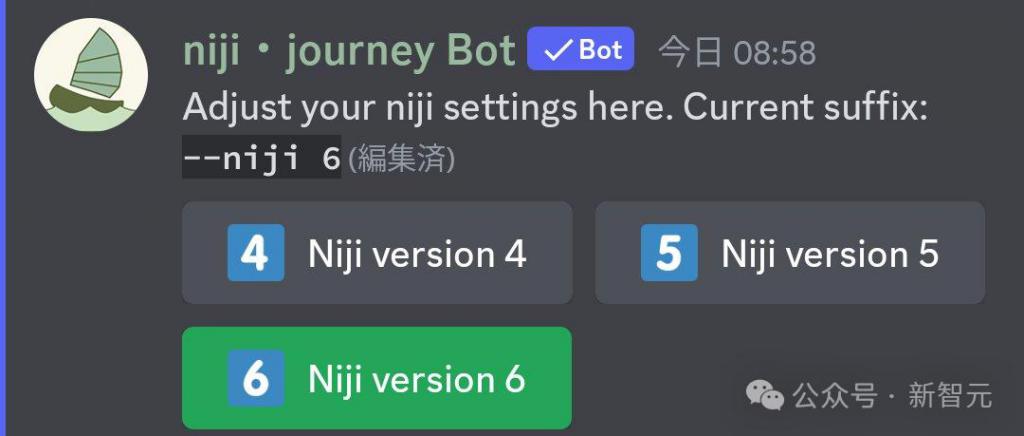
Task: Select the verified Bot tag badge
Action: pos(581,48)
